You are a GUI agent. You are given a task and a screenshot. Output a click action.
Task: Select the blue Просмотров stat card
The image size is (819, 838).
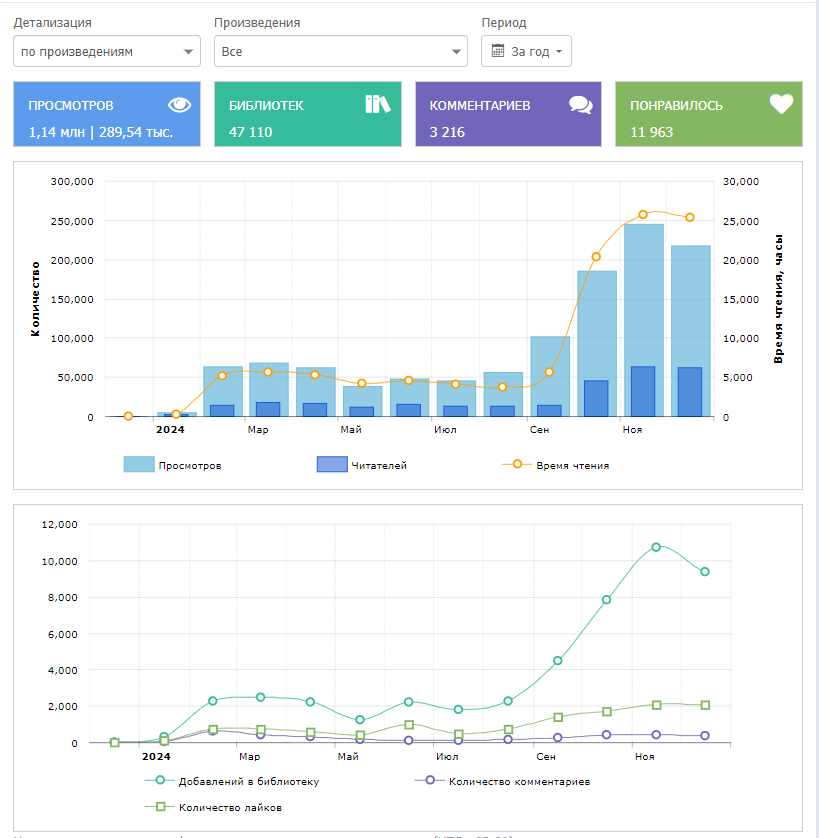[107, 114]
